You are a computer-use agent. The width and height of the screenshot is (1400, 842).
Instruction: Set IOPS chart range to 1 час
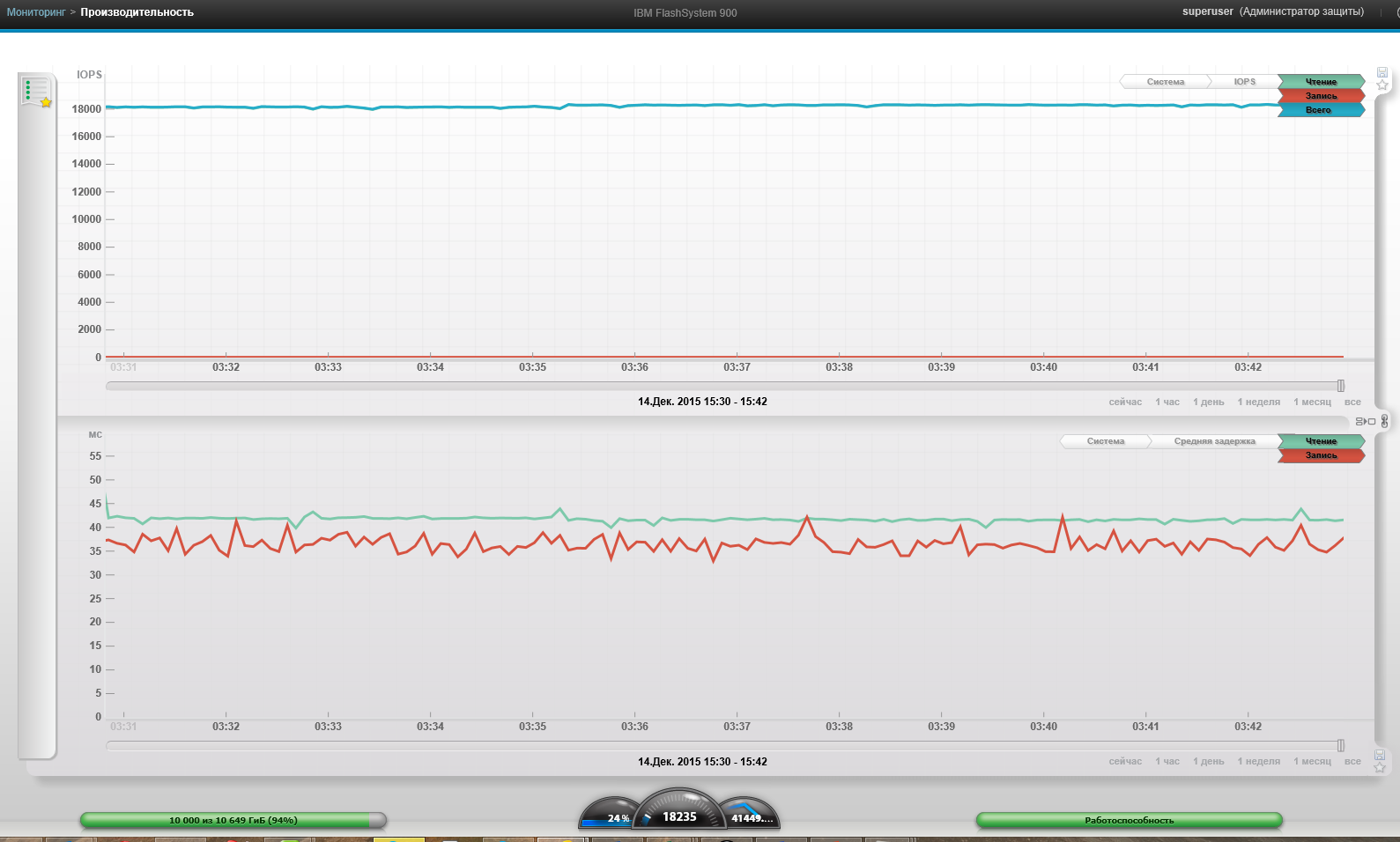pos(1167,402)
